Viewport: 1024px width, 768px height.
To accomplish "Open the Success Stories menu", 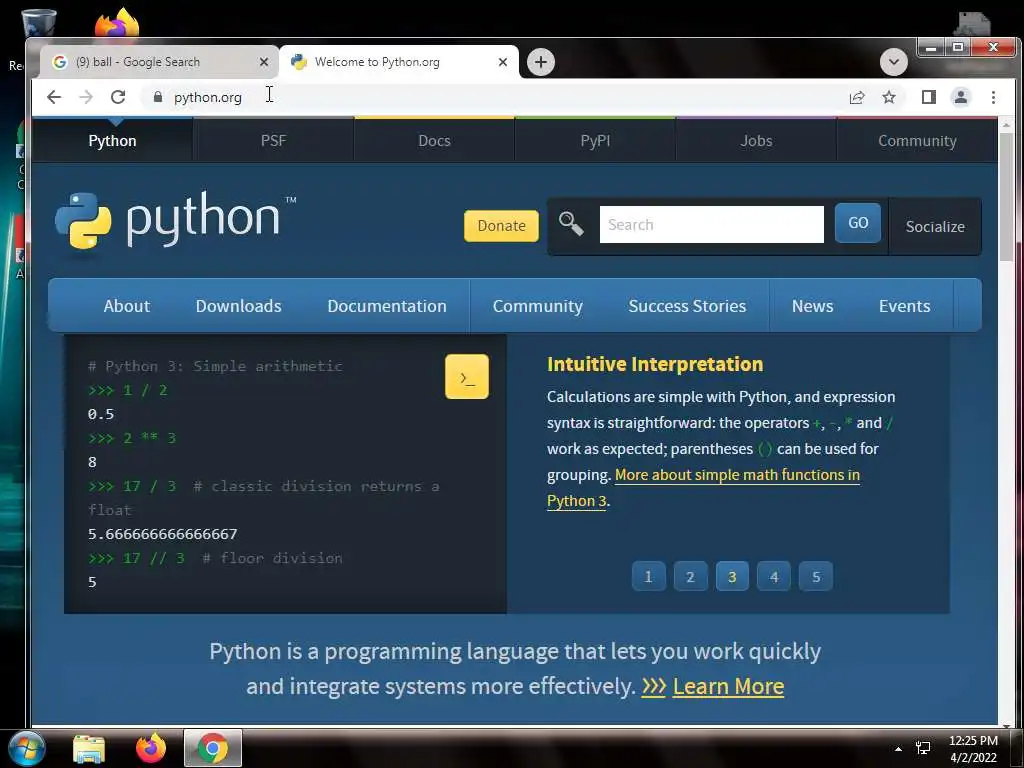I will click(x=687, y=306).
